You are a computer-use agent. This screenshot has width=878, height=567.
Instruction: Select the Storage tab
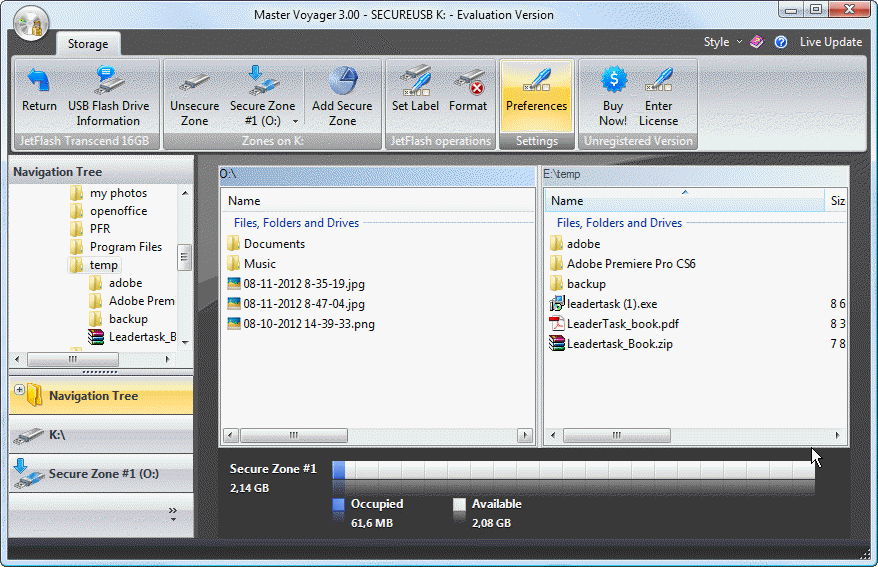(88, 44)
